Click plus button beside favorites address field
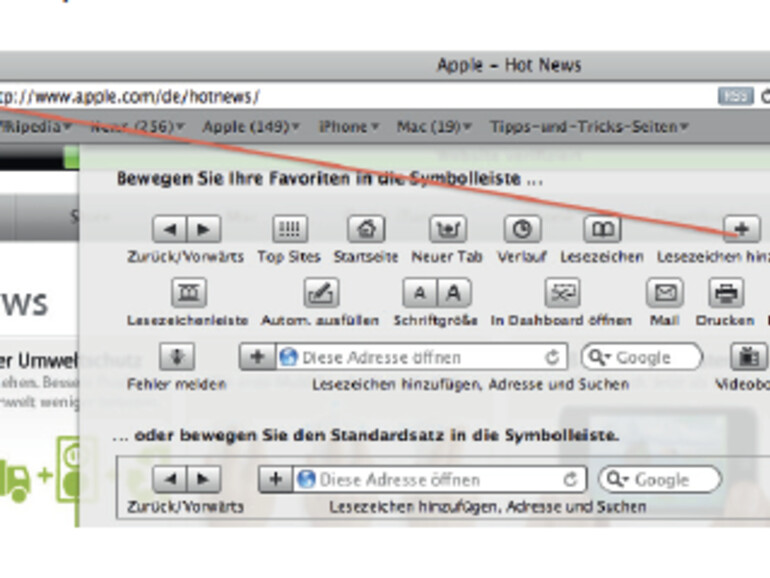770x578 pixels. (x=257, y=357)
